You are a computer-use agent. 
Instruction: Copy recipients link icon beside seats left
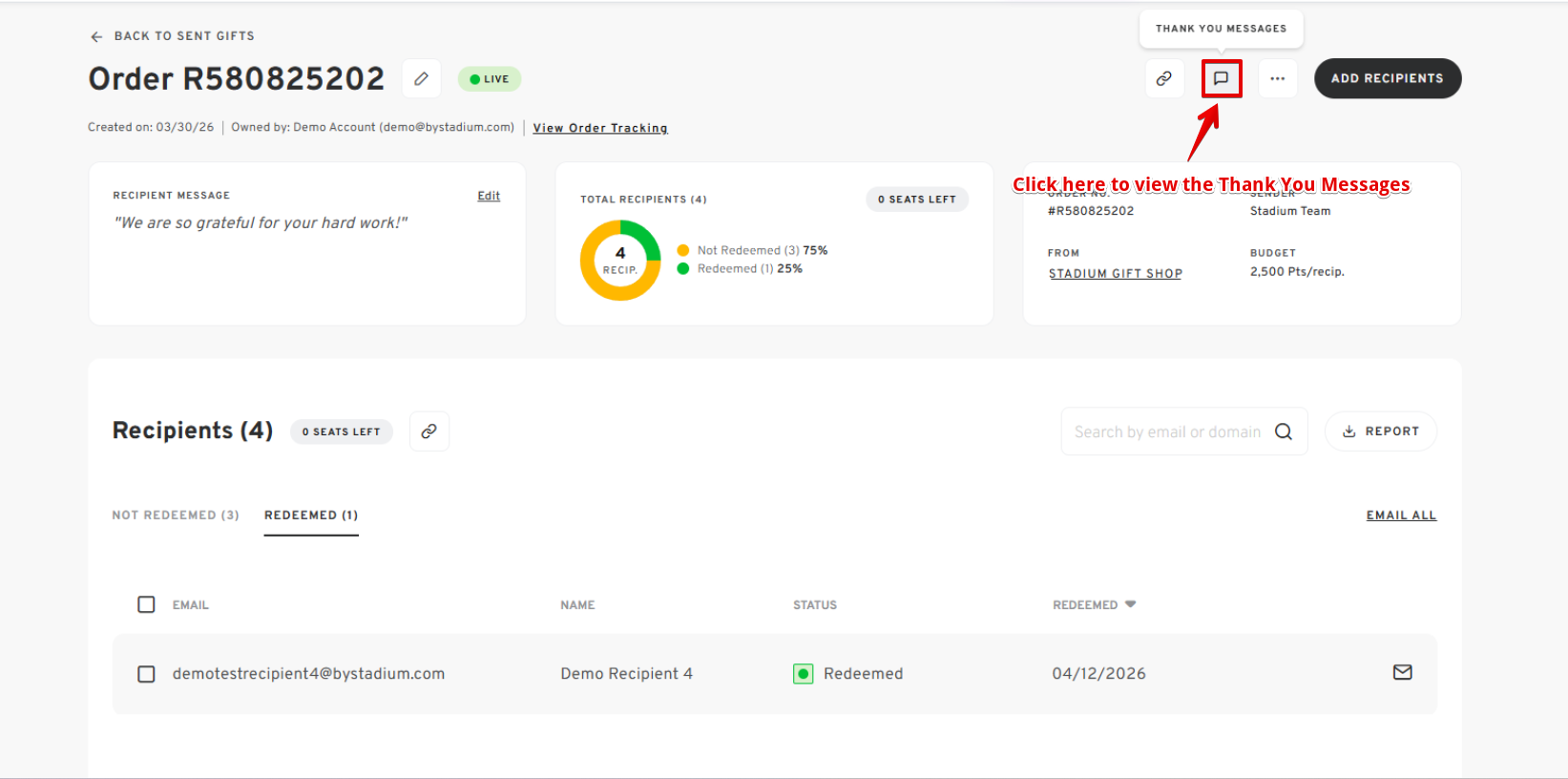[x=429, y=432]
